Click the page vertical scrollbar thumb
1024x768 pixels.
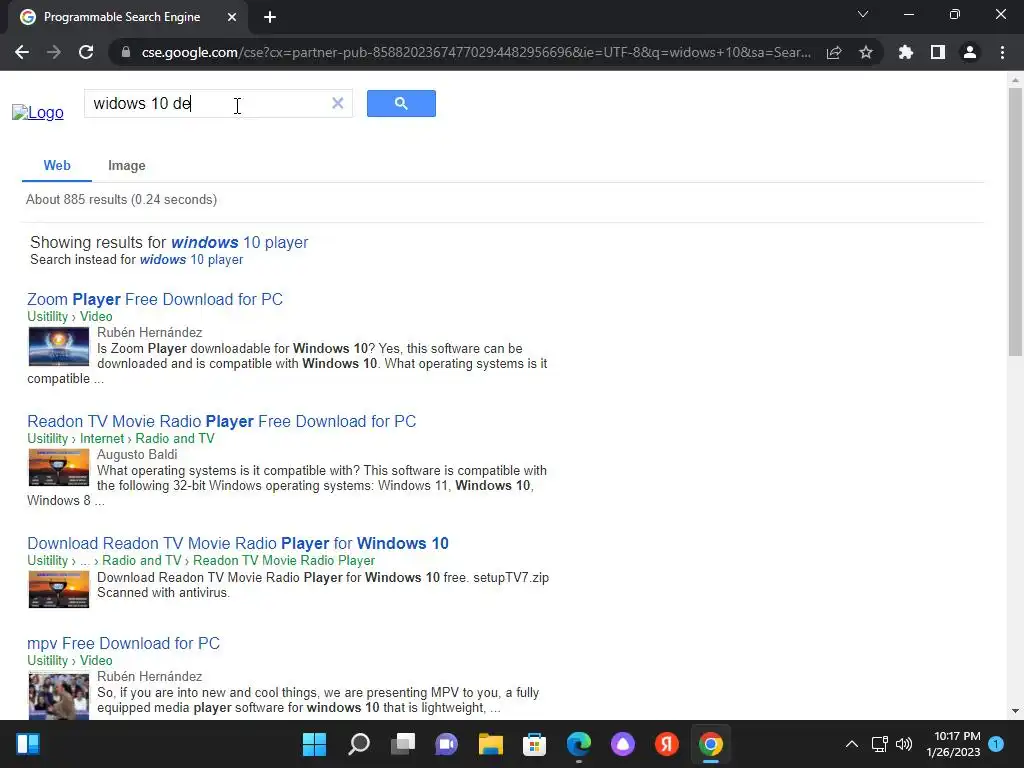click(1015, 222)
